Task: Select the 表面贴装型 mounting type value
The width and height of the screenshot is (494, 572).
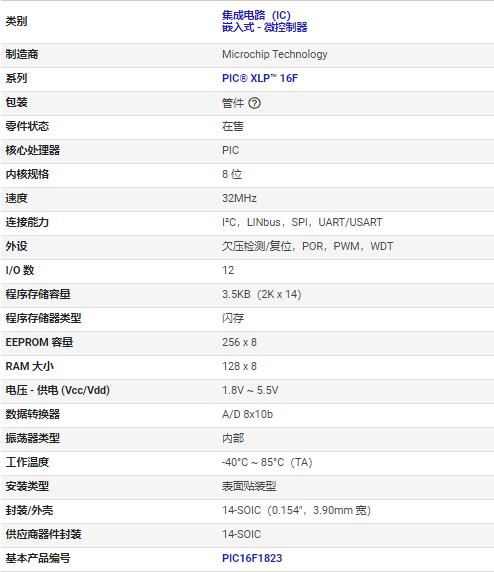Action: click(249, 486)
